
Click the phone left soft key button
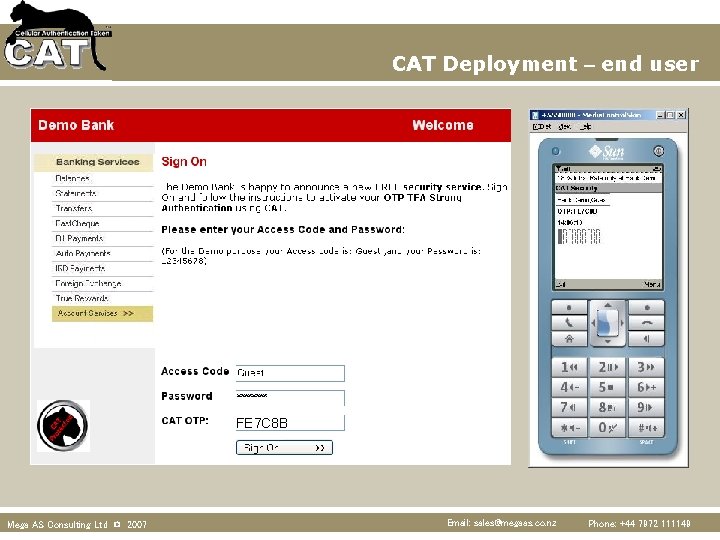coord(569,307)
